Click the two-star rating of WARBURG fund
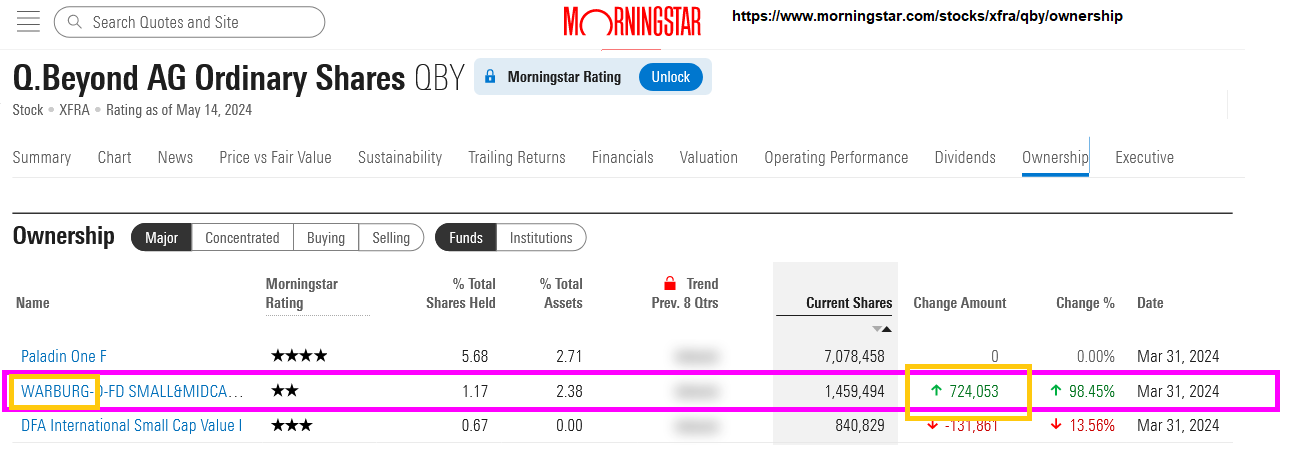Image resolution: width=1297 pixels, height=470 pixels. pyautogui.click(x=285, y=391)
